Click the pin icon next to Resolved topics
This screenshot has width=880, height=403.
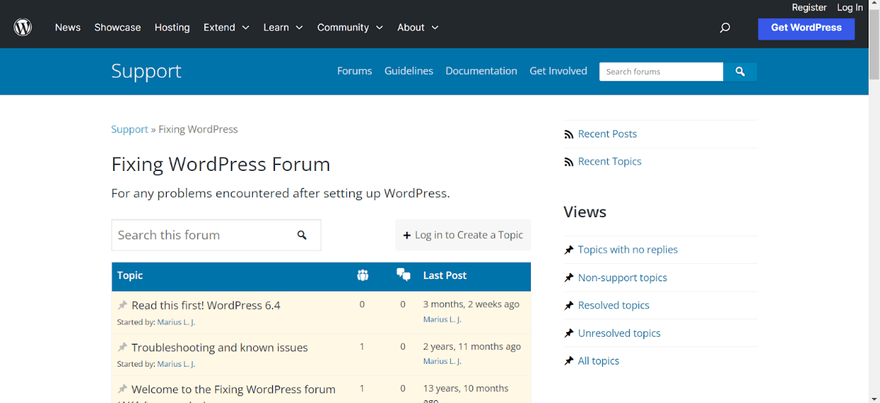point(569,305)
